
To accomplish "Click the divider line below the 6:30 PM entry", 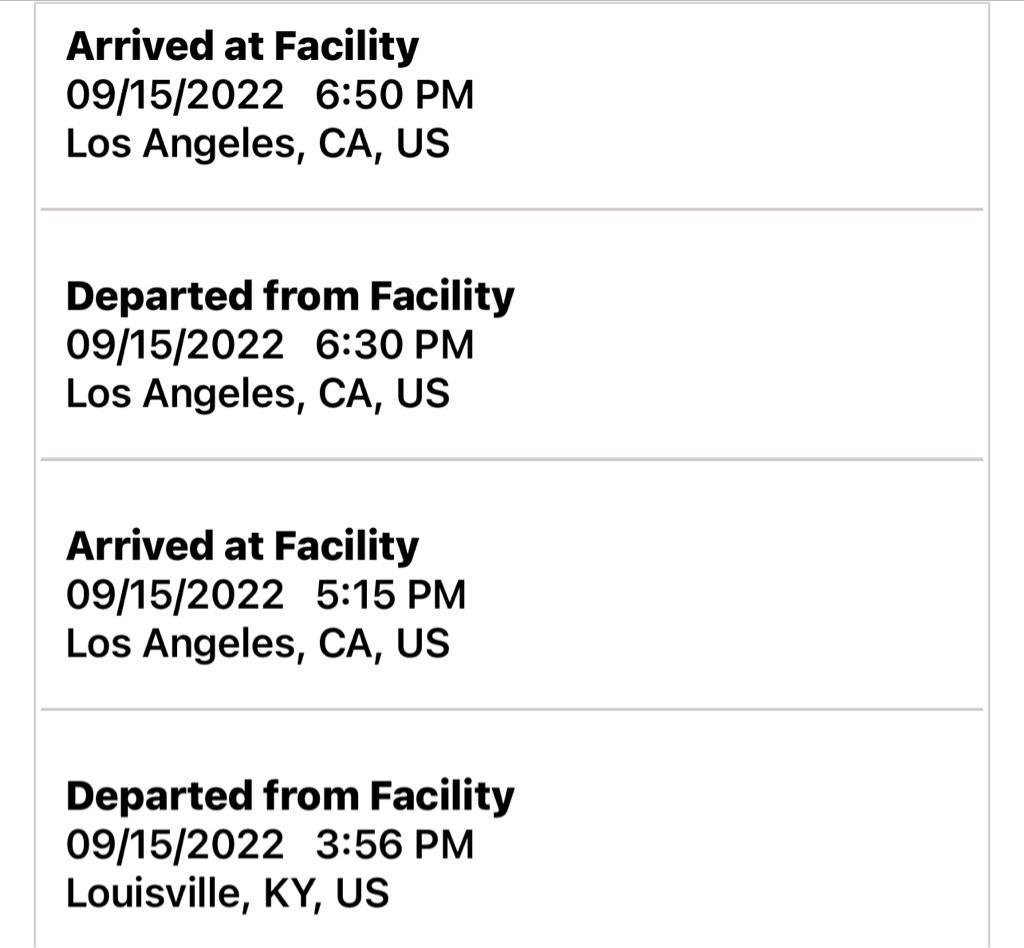I will click(x=512, y=460).
